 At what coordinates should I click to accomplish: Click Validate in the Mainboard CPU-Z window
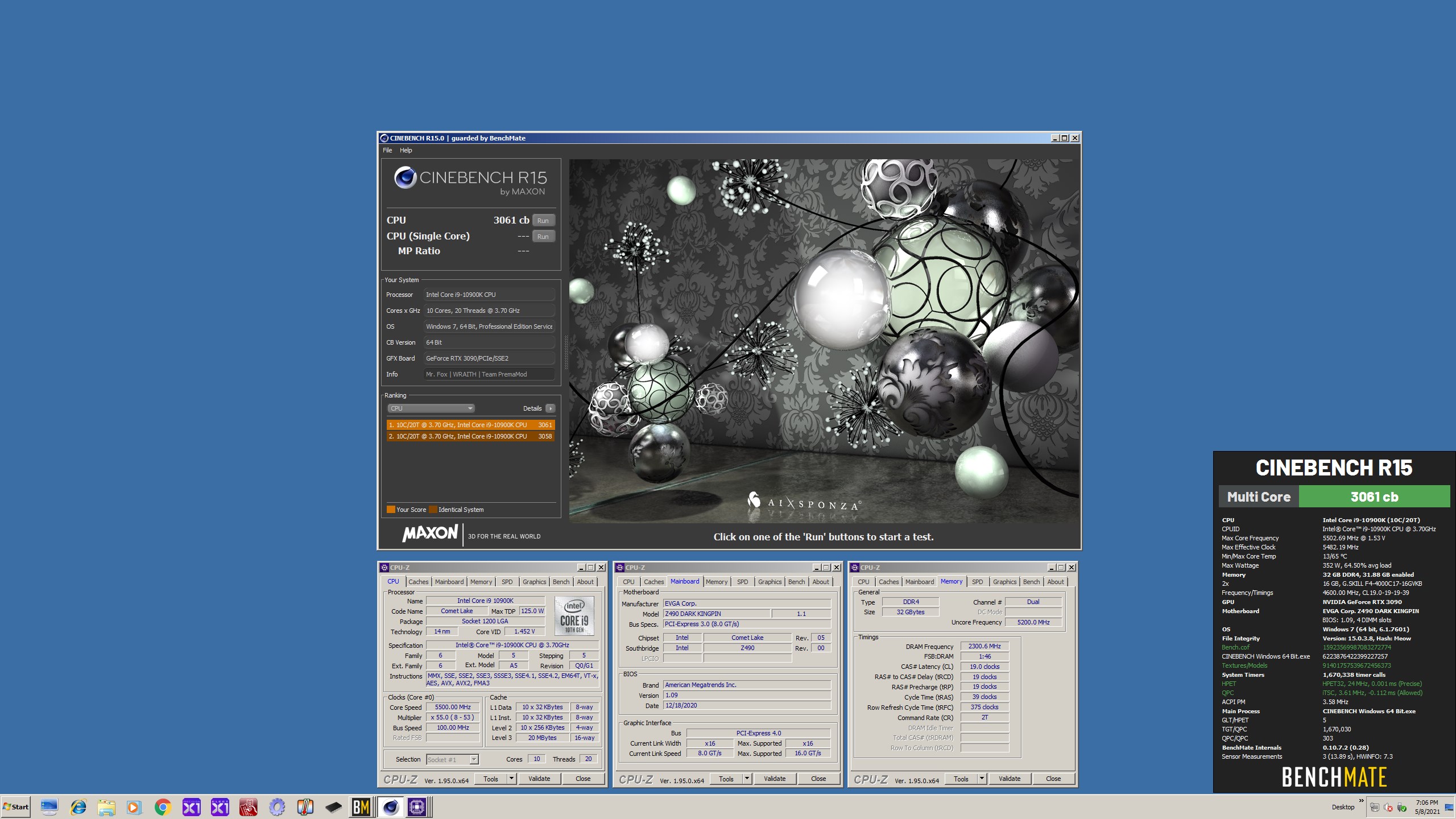click(775, 779)
